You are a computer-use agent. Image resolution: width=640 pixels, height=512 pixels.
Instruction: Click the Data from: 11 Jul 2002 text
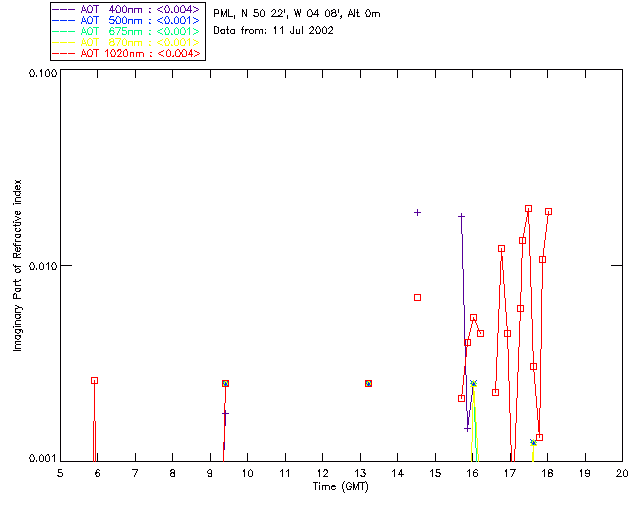point(273,31)
